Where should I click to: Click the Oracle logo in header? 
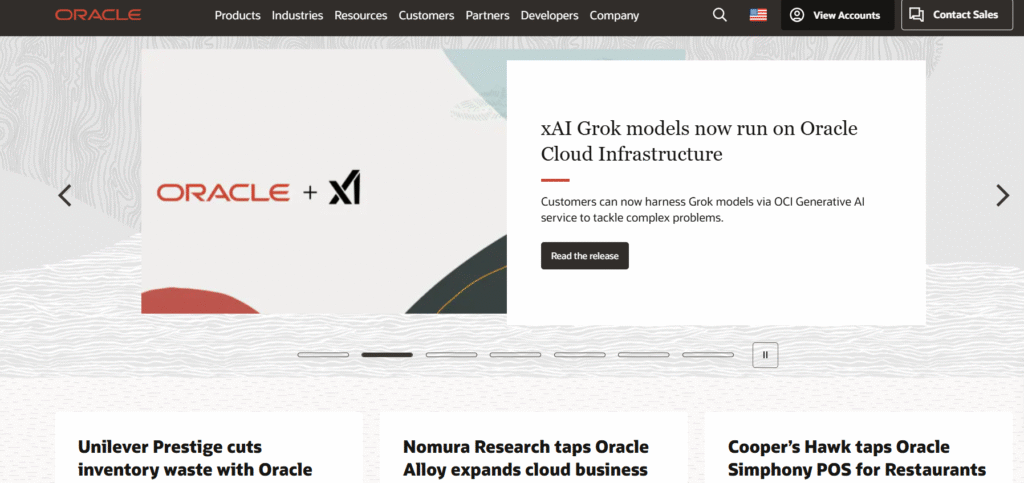(98, 15)
